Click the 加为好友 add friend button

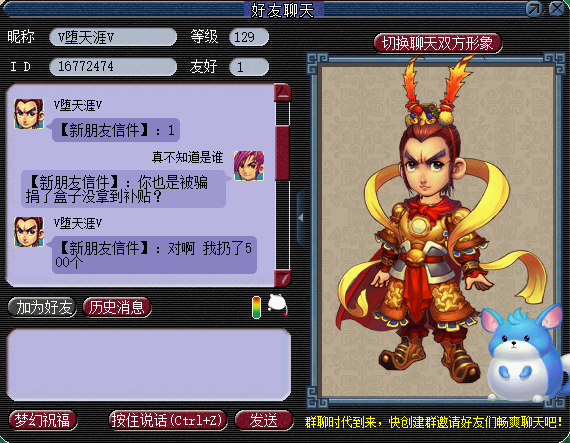[42, 307]
